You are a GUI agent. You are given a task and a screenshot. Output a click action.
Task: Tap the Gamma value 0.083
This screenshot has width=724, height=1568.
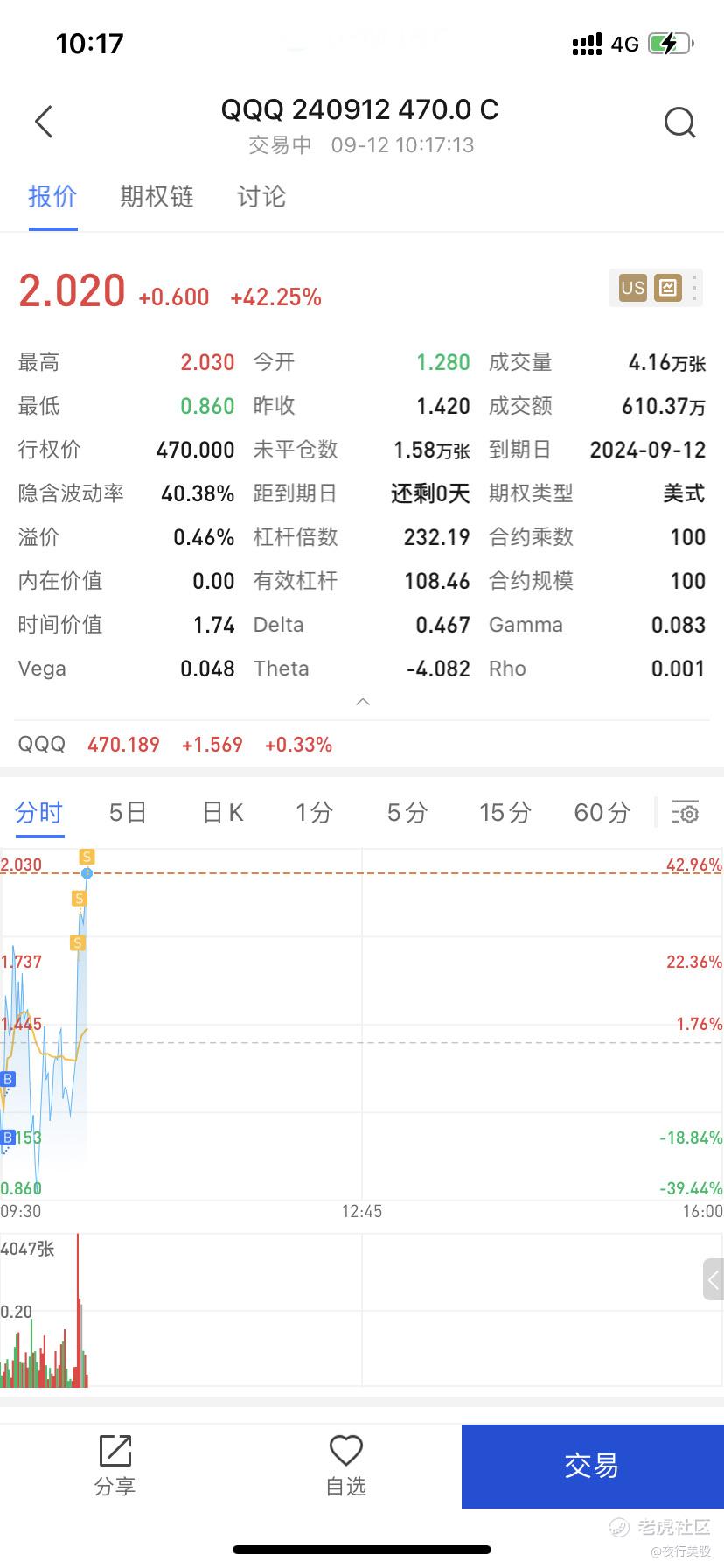click(x=679, y=625)
